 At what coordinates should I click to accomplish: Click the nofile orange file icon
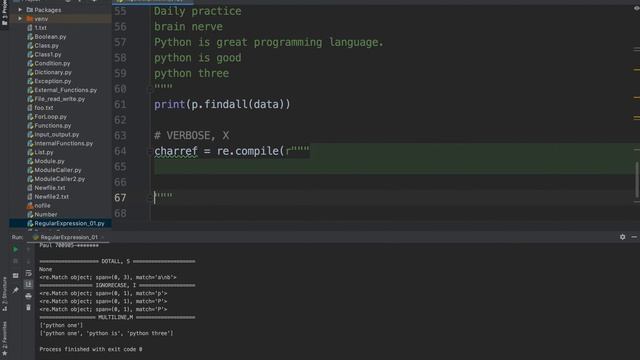30,206
